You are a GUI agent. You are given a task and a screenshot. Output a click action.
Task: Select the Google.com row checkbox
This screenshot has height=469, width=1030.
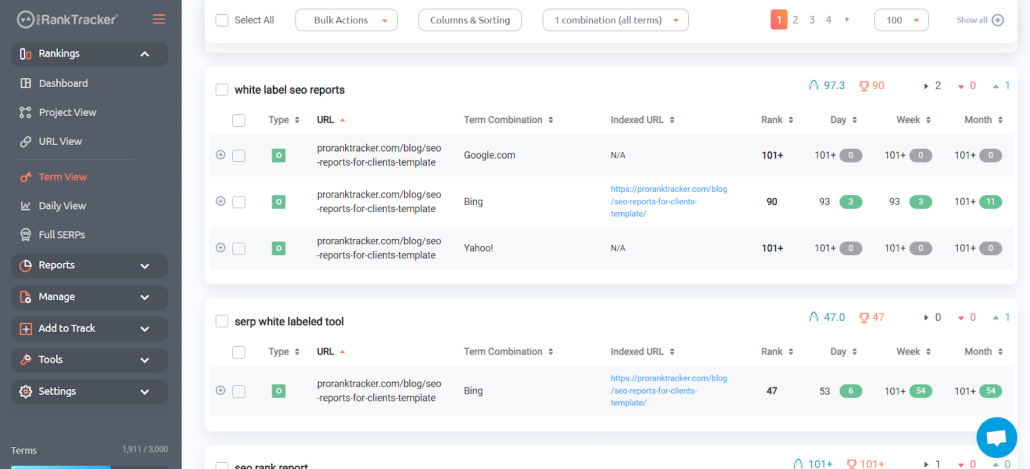tap(238, 156)
